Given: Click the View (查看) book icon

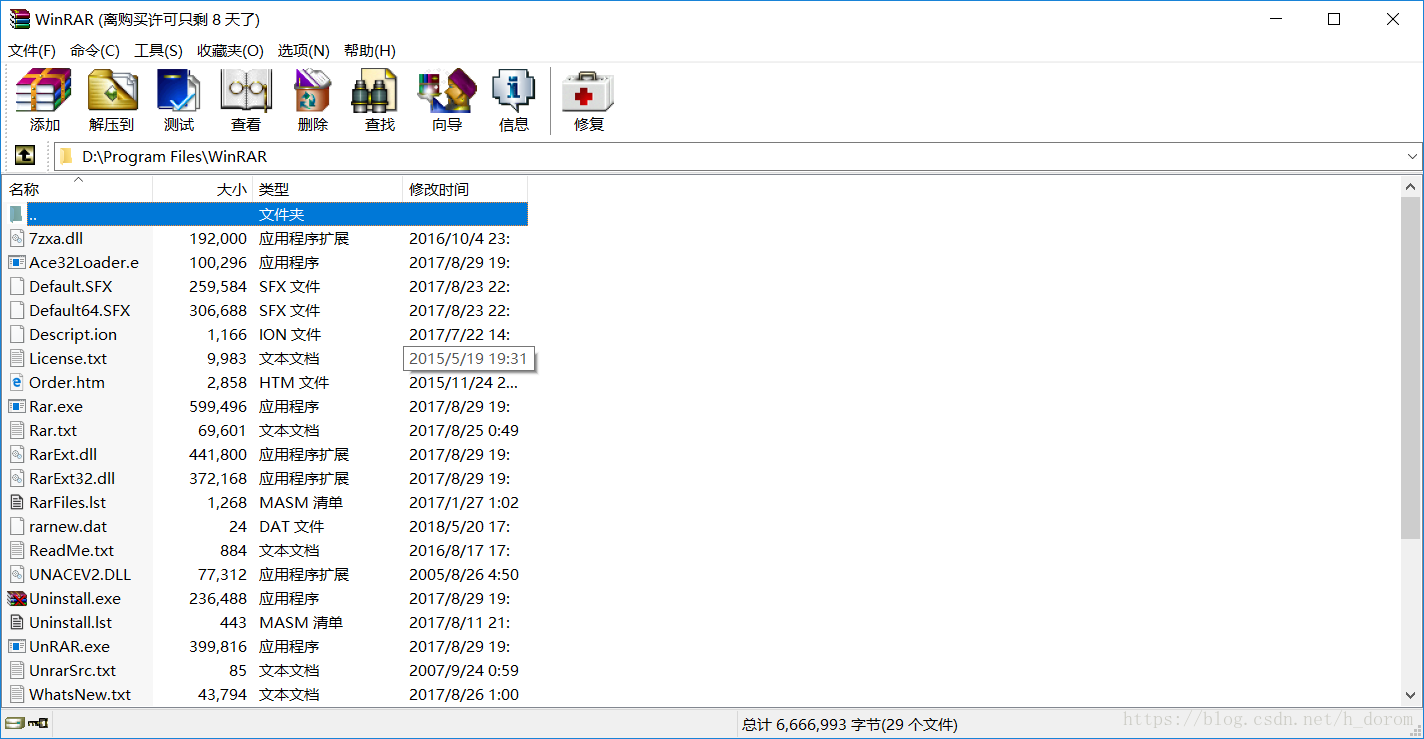Looking at the screenshot, I should point(246,91).
